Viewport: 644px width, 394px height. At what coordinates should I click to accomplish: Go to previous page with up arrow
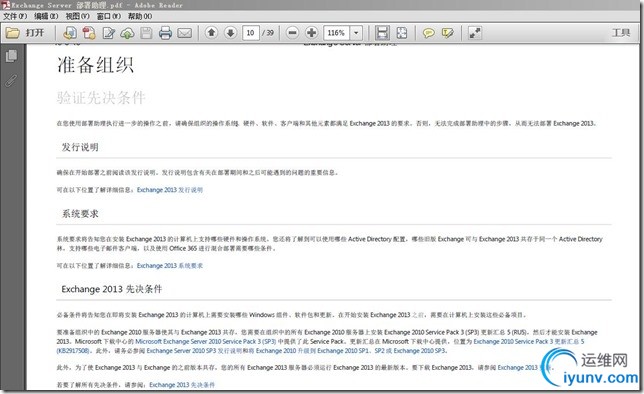[x=212, y=33]
